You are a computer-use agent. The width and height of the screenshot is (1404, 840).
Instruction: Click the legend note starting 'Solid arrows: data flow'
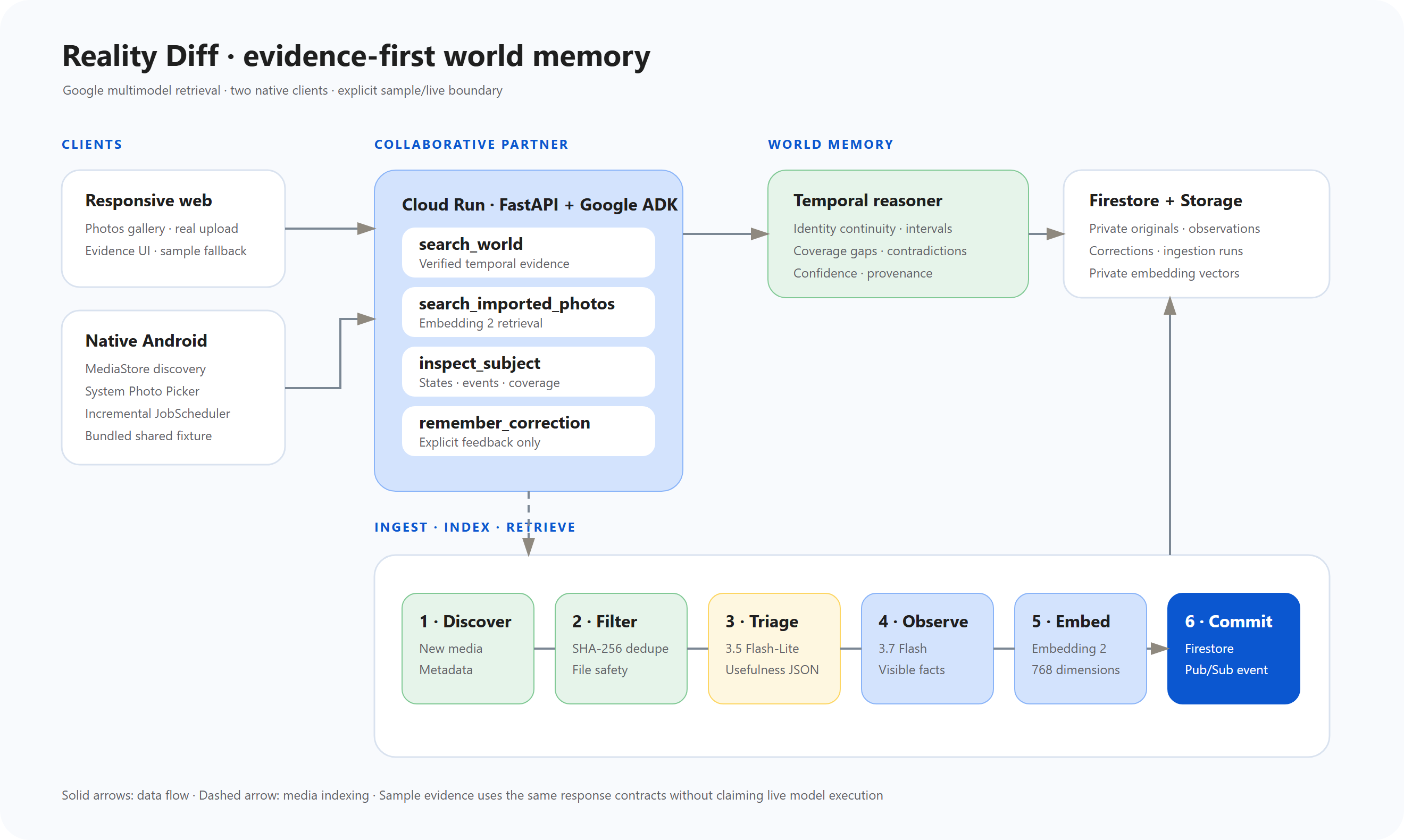tap(472, 795)
